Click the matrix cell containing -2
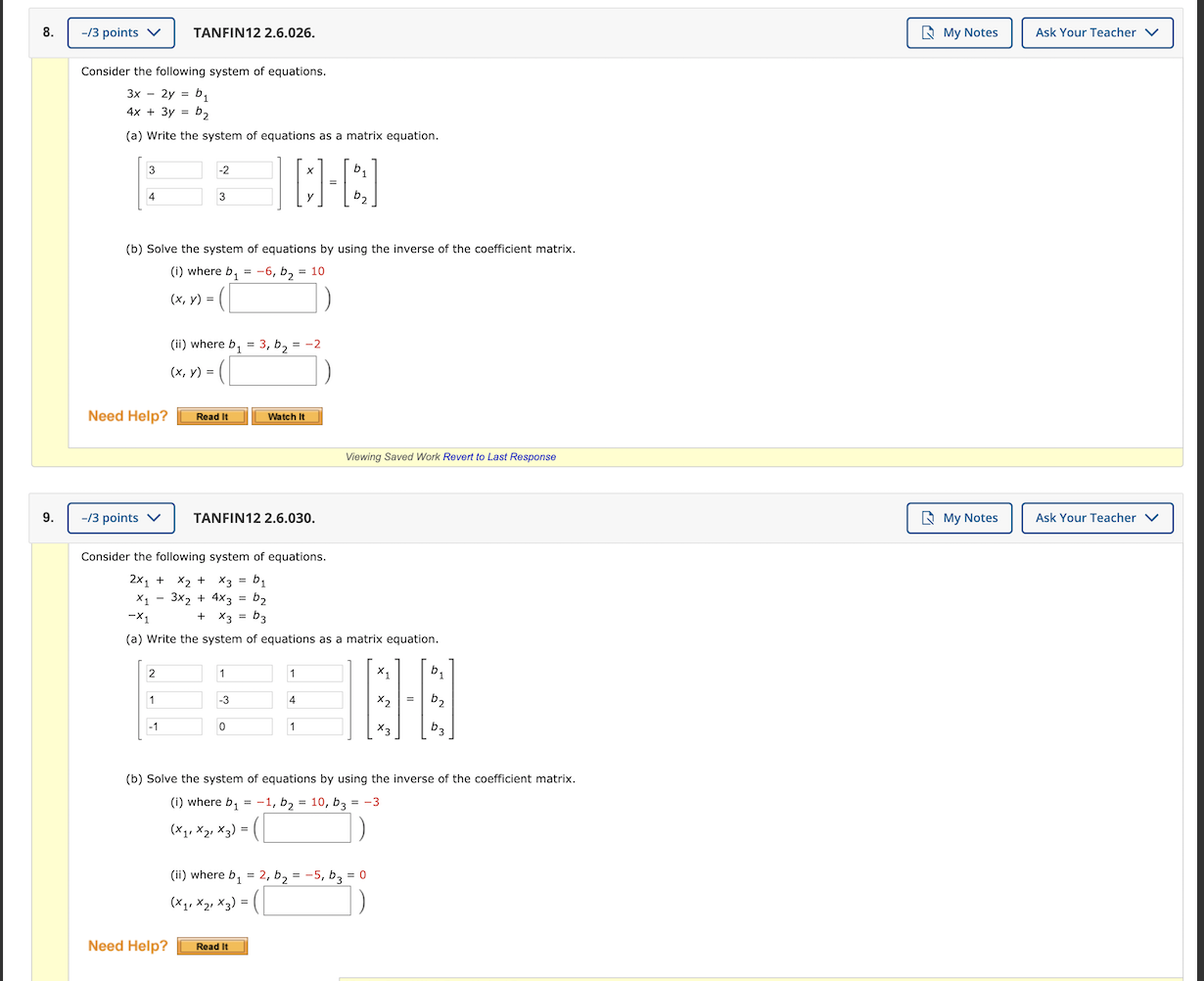This screenshot has height=981, width=1204. 243,169
